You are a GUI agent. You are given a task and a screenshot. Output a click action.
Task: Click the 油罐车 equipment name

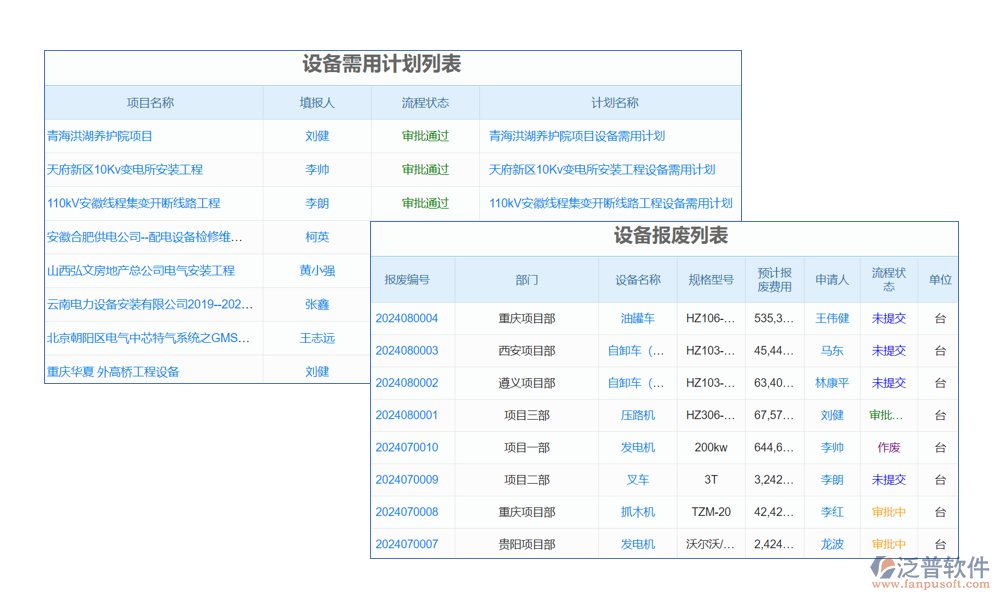click(x=637, y=319)
